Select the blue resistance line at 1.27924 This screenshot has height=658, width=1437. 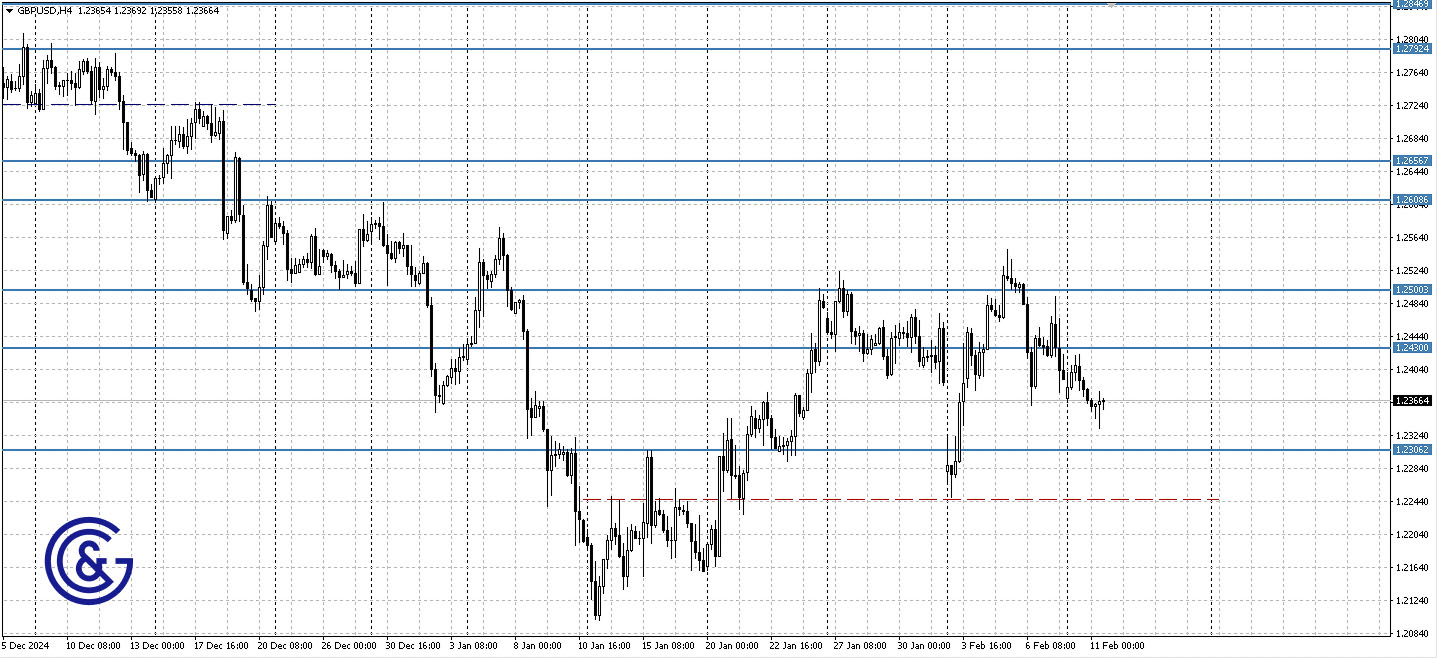(700, 47)
